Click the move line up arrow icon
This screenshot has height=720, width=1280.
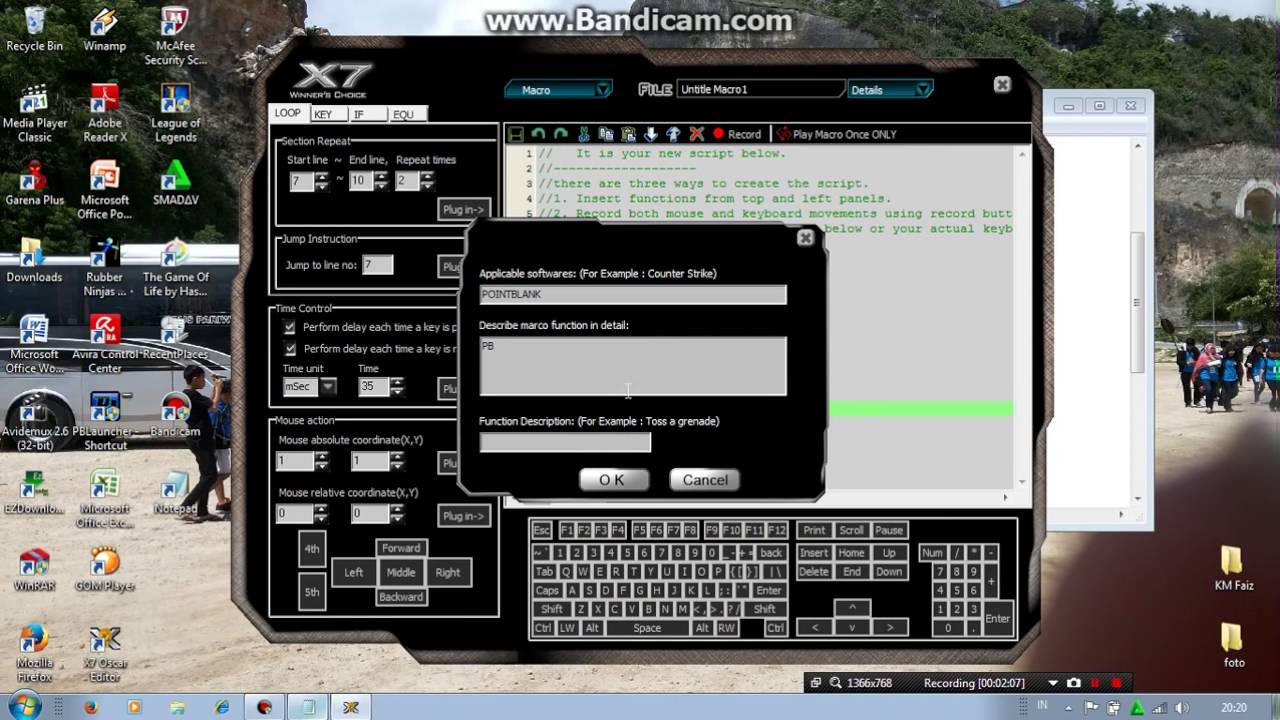click(673, 134)
